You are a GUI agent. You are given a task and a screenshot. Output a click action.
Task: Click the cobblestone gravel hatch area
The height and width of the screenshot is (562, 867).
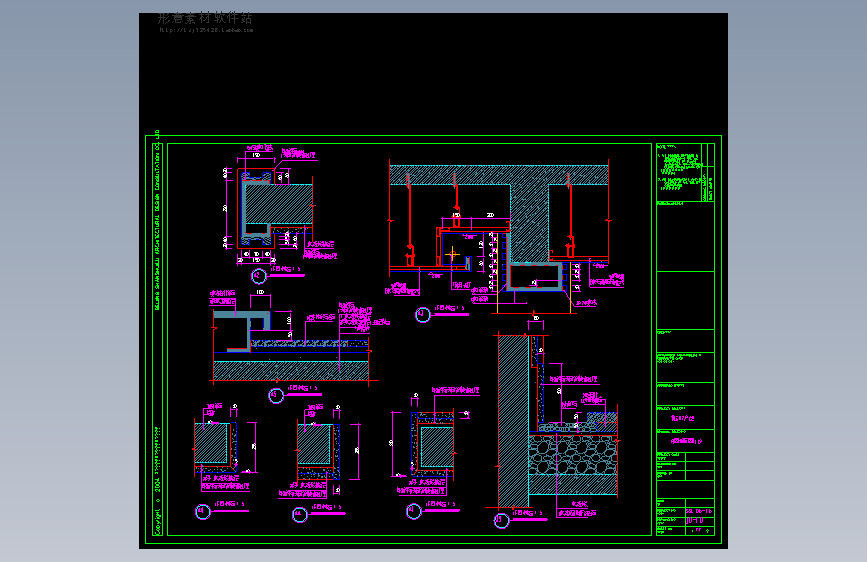(x=572, y=455)
